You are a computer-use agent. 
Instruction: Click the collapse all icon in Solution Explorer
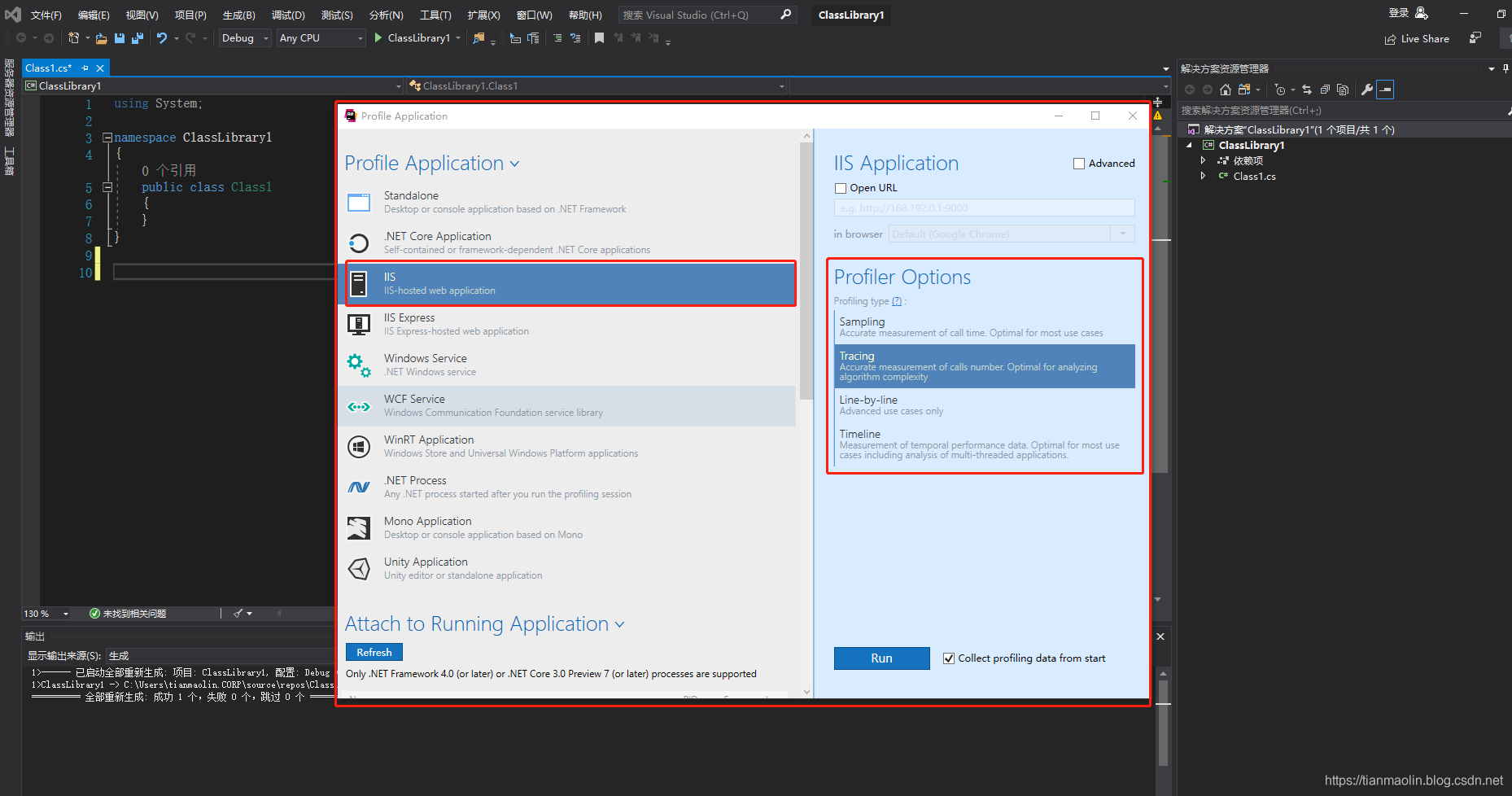pyautogui.click(x=1325, y=90)
